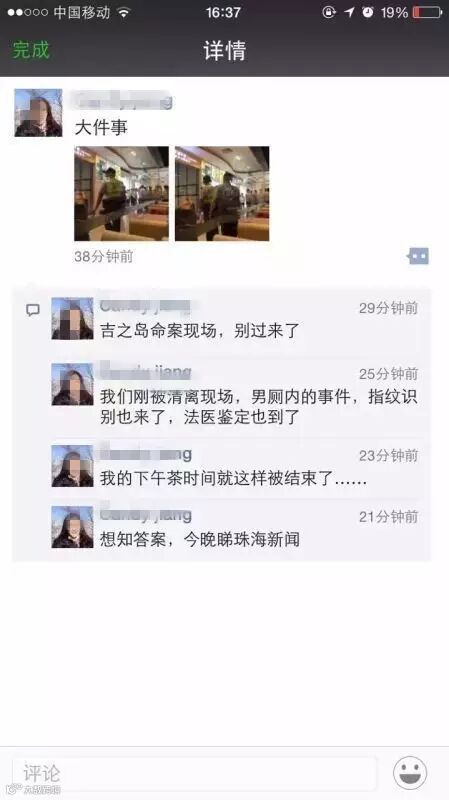Tap the battery indicator in status bar
Screen dimensions: 449x800
click(x=427, y=12)
